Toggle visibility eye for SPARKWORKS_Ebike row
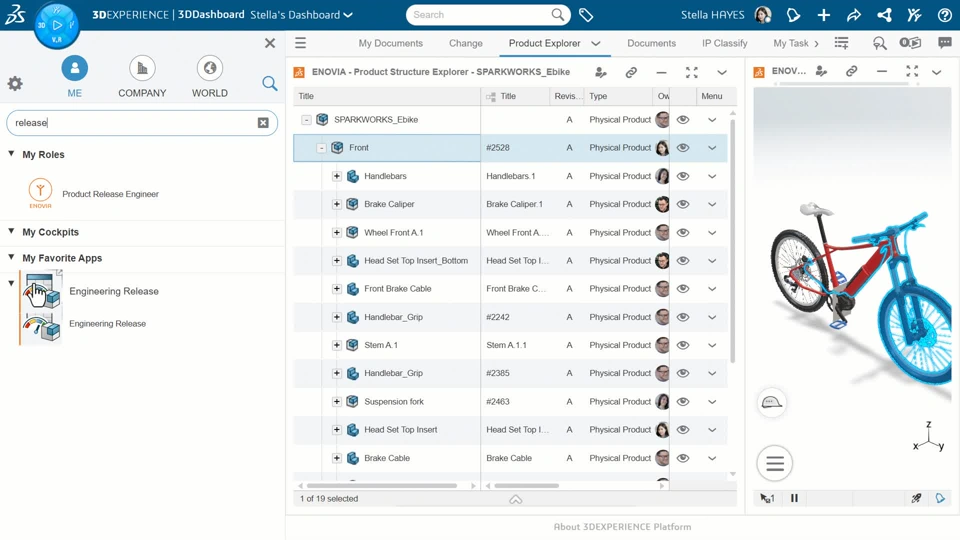 (683, 119)
